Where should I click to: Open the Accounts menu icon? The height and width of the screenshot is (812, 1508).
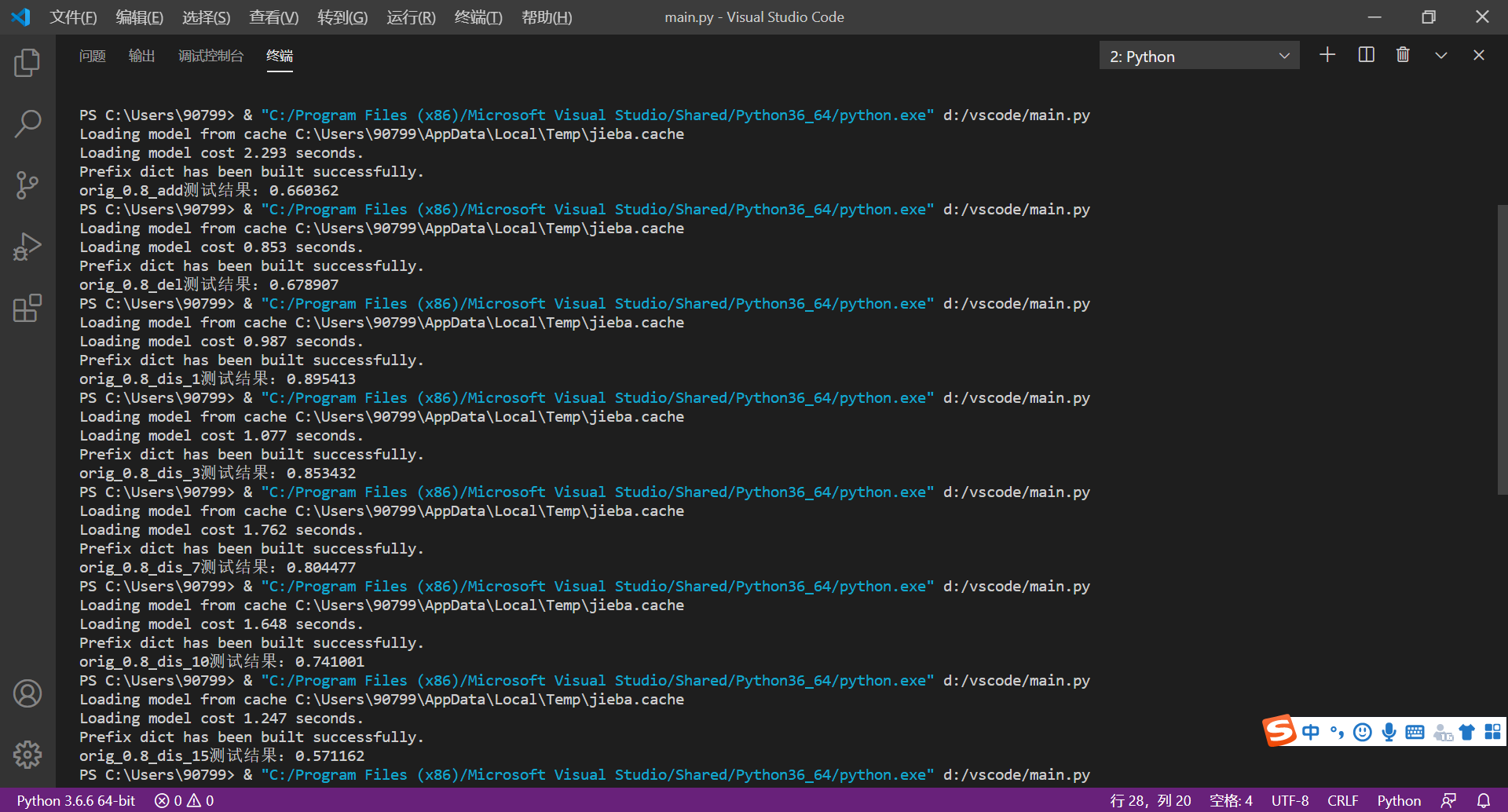click(27, 693)
